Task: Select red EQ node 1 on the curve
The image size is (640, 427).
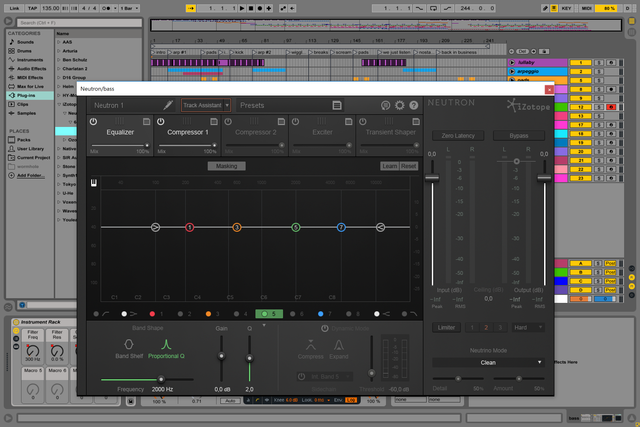Action: tap(189, 227)
